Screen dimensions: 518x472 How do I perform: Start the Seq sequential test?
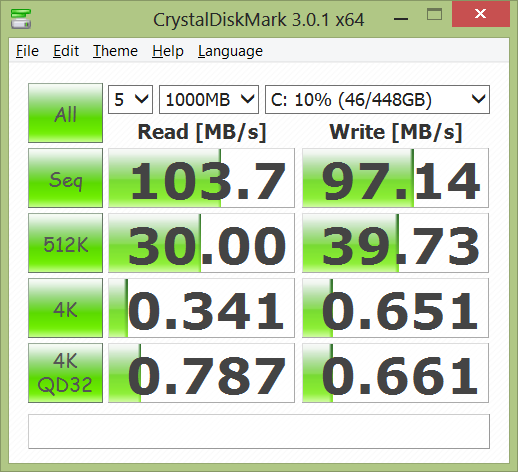pos(65,178)
